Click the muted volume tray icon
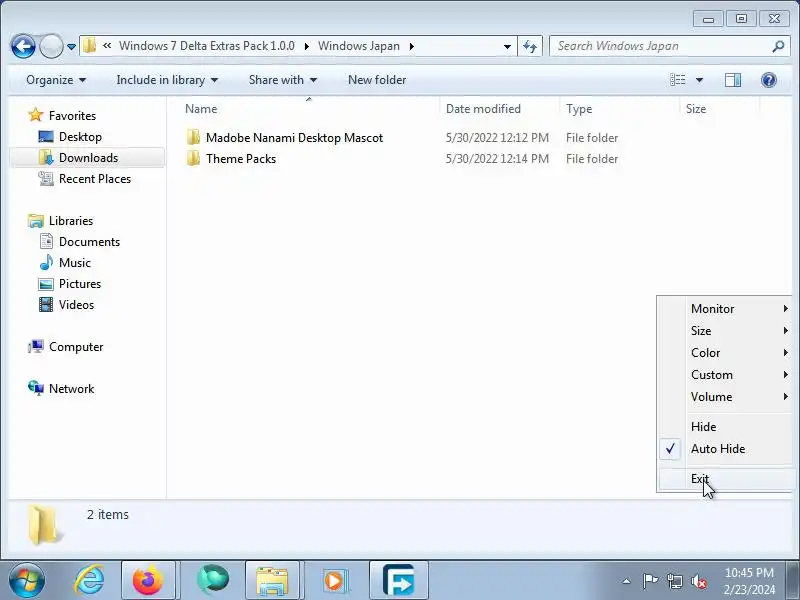 point(698,581)
